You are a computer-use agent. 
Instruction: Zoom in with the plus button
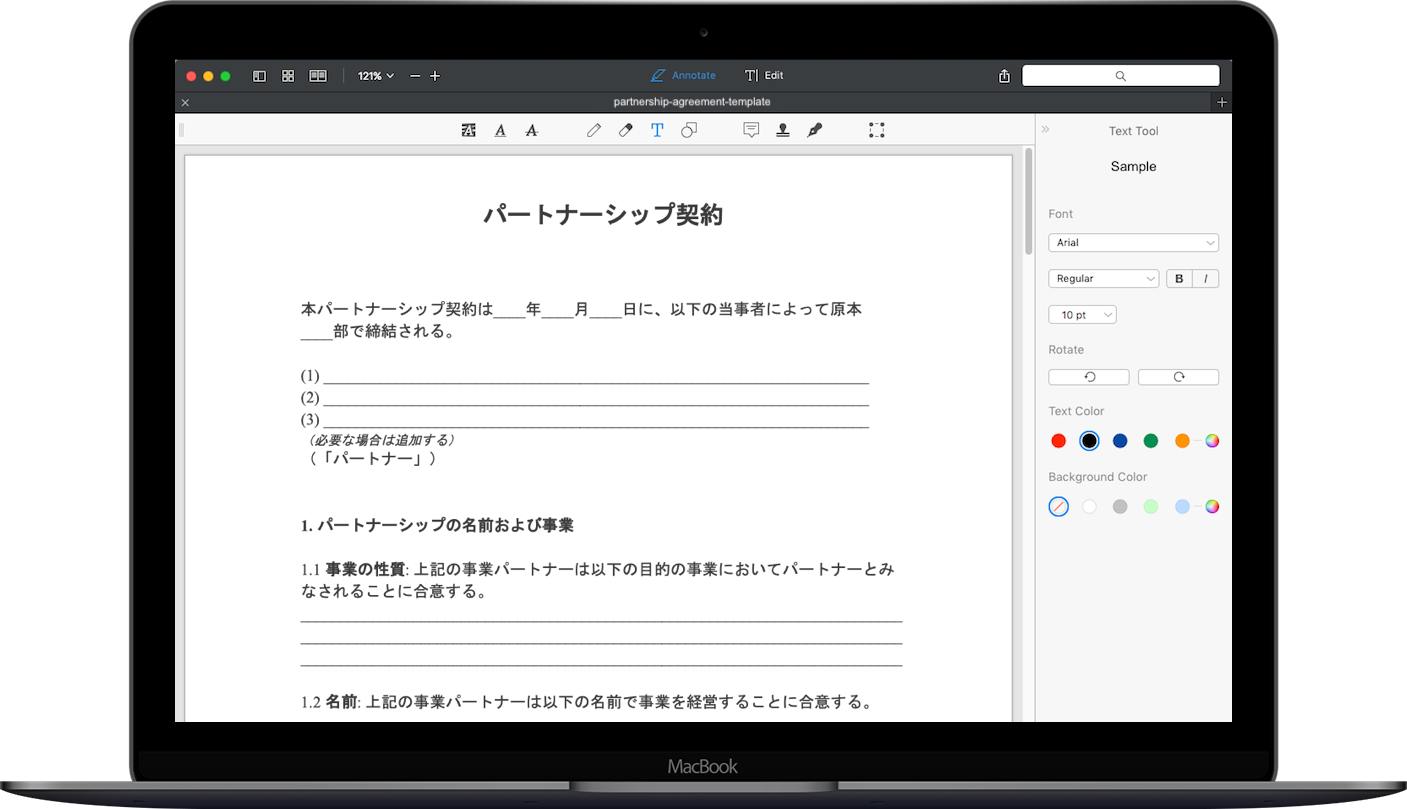point(435,76)
